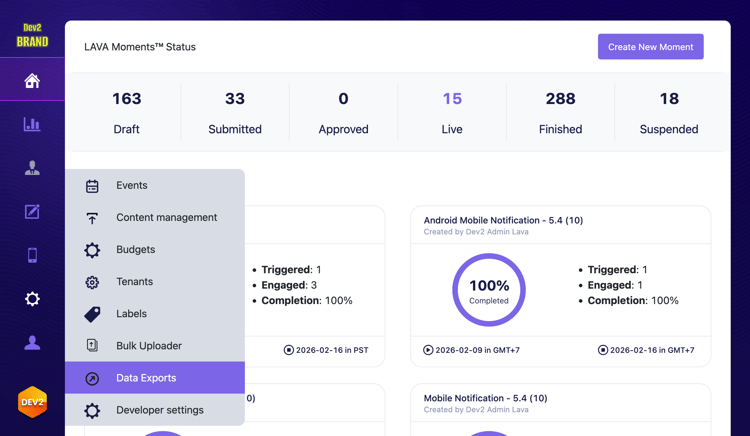Screen dimensions: 750x436
Task: Click the end date stop icon GMT+7
Action: 603,350
